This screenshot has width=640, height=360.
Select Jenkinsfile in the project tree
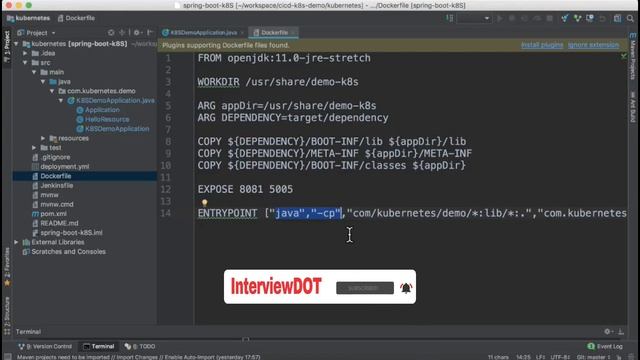click(x=53, y=185)
